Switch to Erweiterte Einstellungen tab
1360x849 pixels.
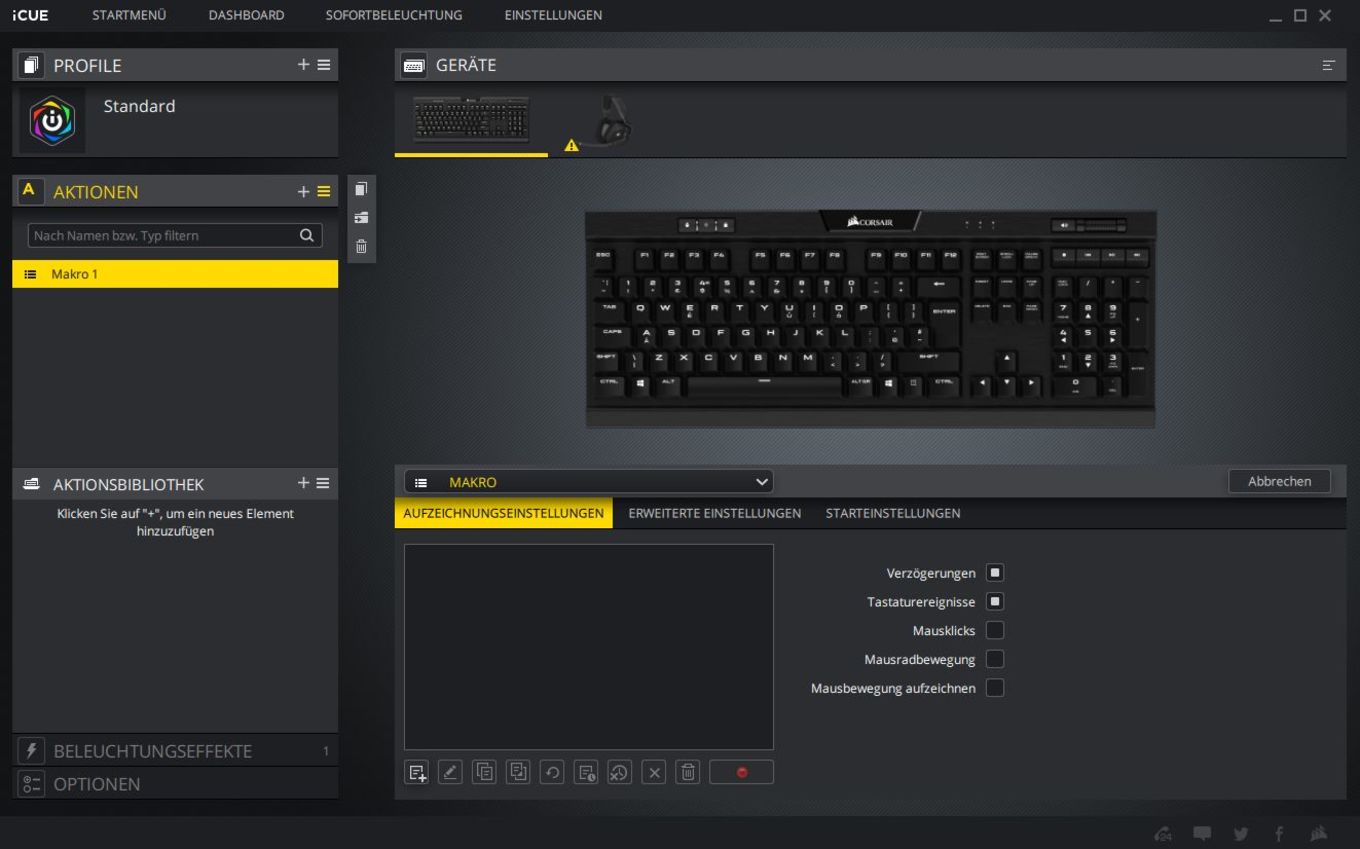715,513
